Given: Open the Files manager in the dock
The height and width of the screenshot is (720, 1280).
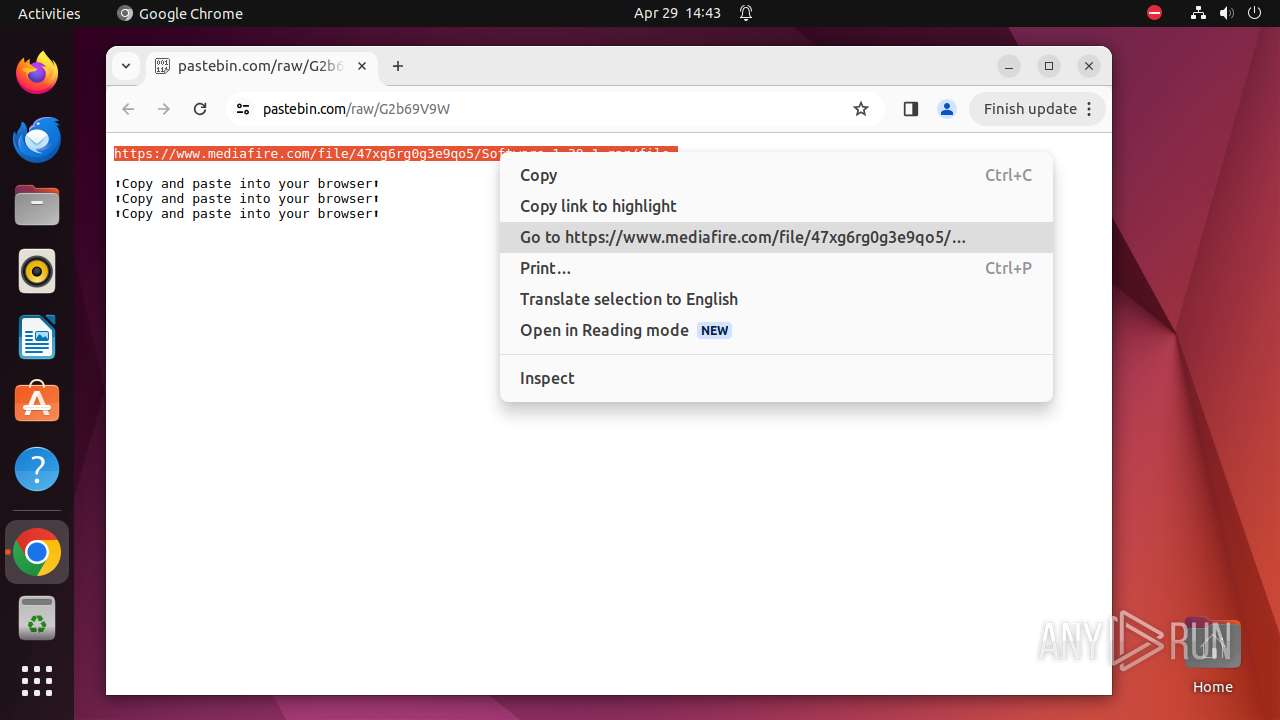Looking at the screenshot, I should coord(37,205).
